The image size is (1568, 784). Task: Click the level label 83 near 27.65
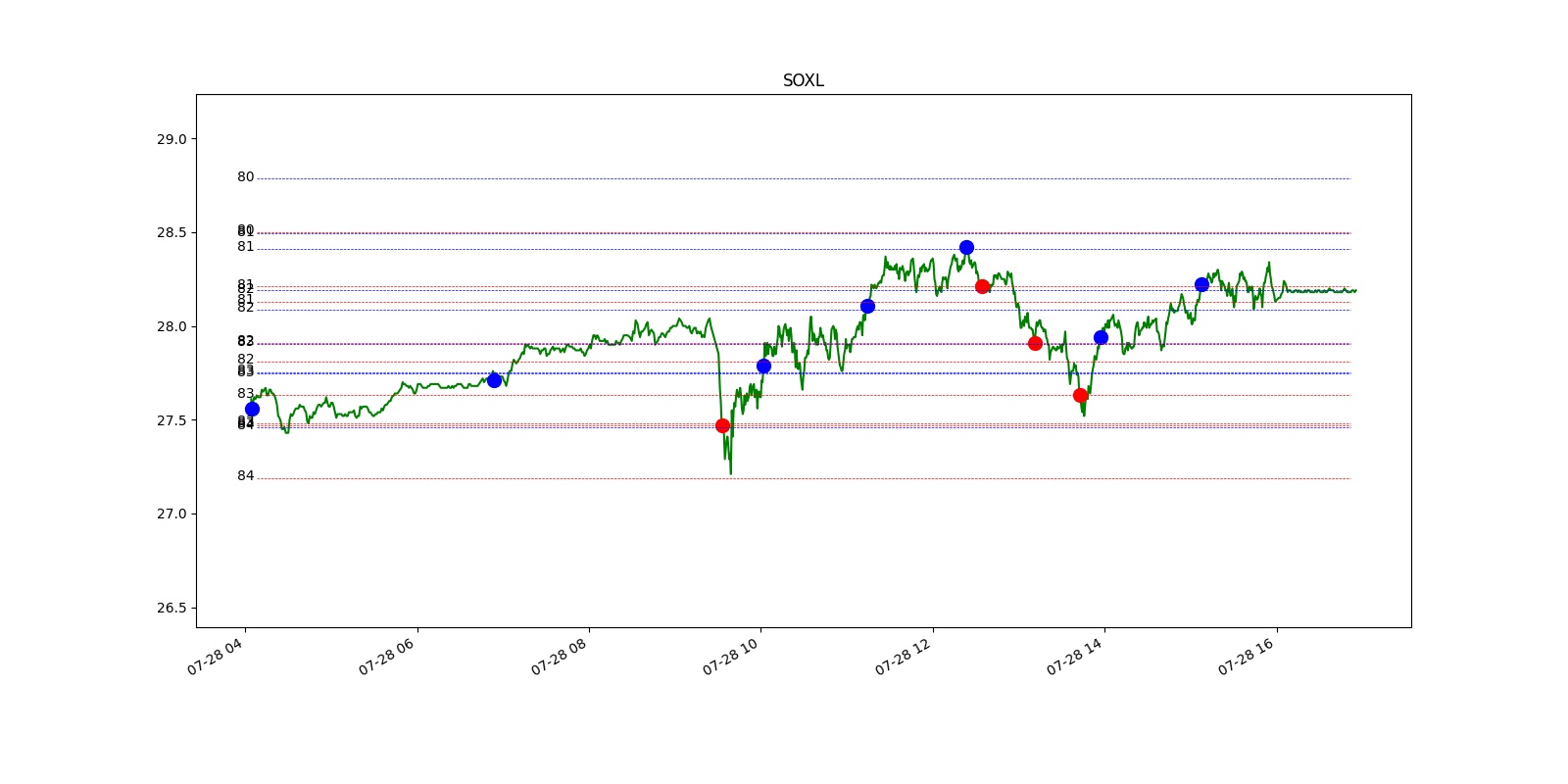click(x=245, y=394)
